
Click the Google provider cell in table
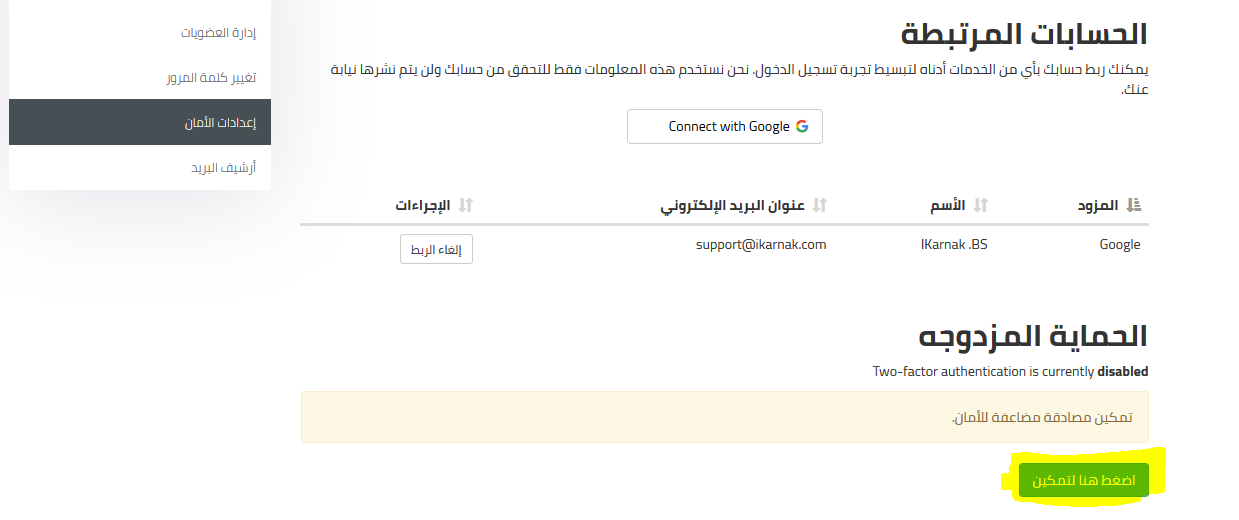click(1119, 244)
